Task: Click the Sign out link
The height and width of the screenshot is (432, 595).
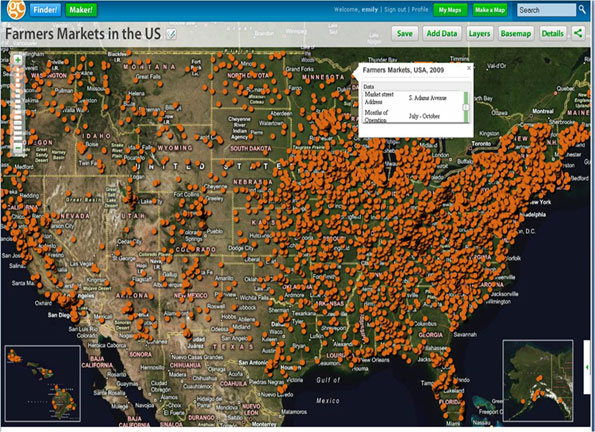Action: point(395,9)
